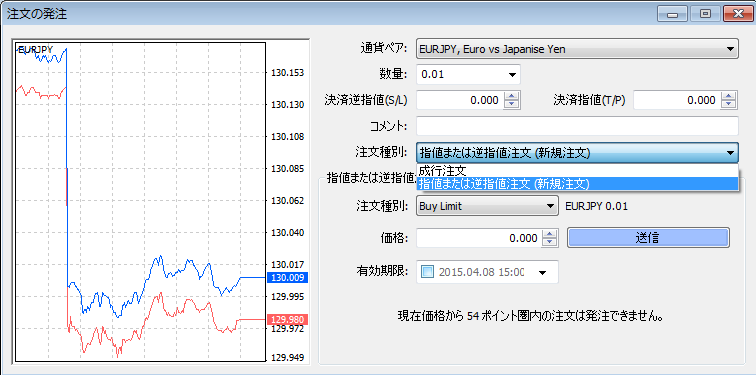This screenshot has width=756, height=375.
Task: Enable the 有効期限 expiry checkbox
Action: (427, 272)
